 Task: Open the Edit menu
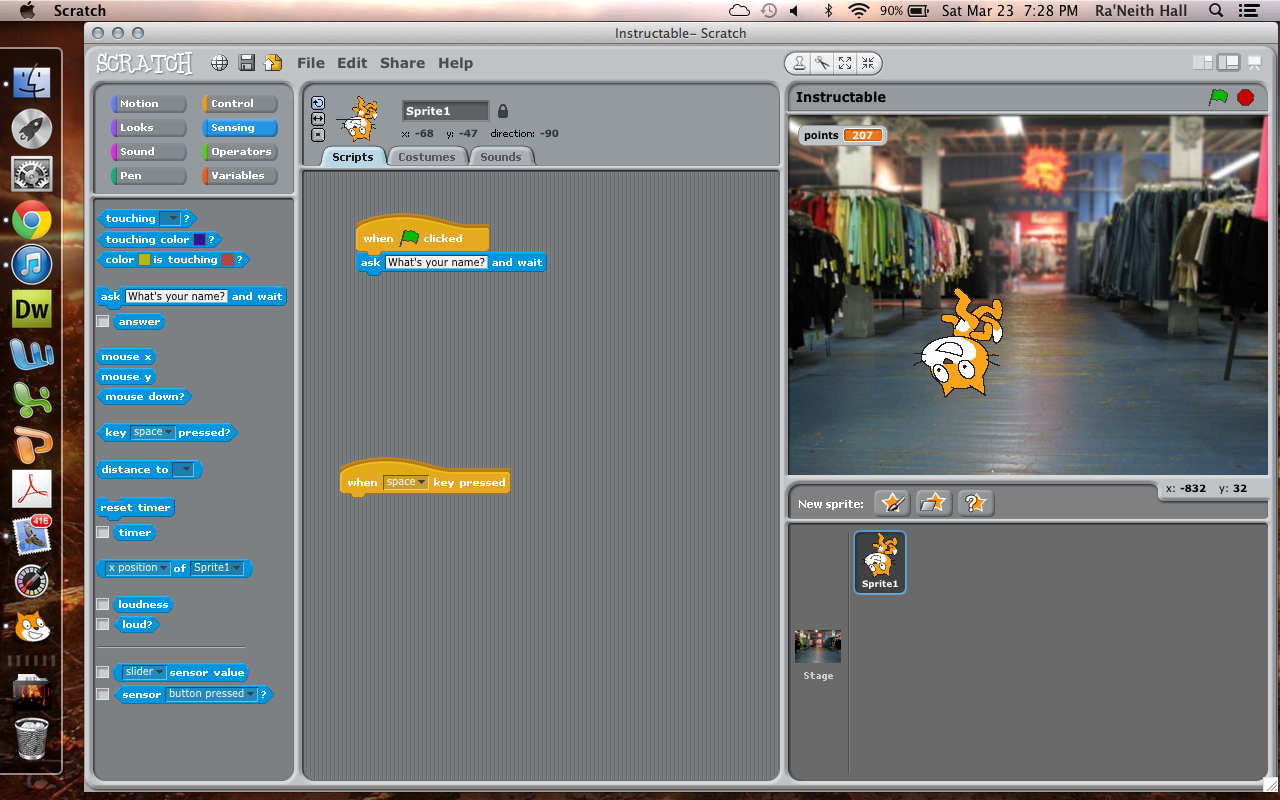pyautogui.click(x=352, y=63)
